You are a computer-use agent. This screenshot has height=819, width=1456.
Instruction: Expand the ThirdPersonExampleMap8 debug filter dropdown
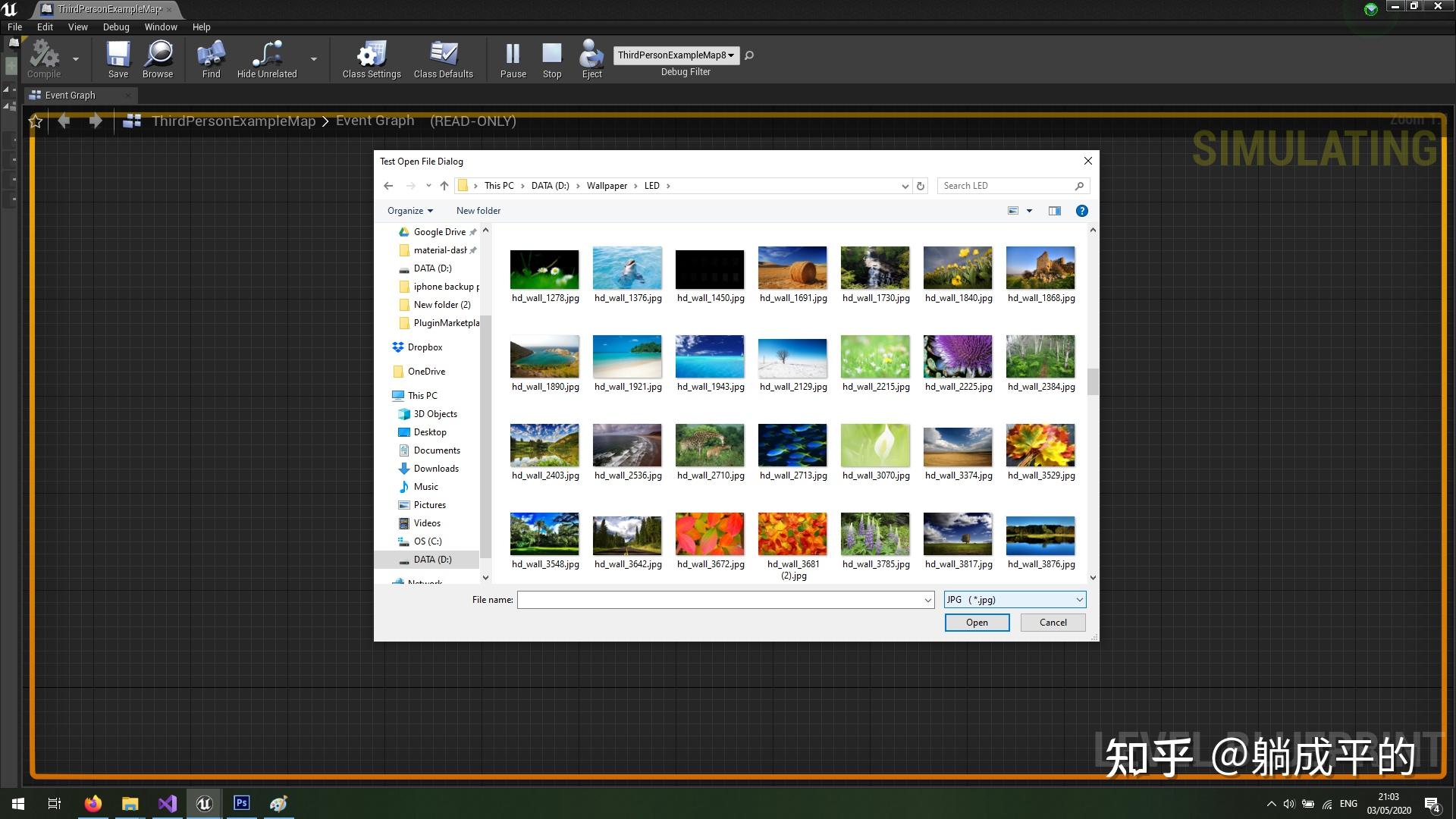click(x=675, y=55)
